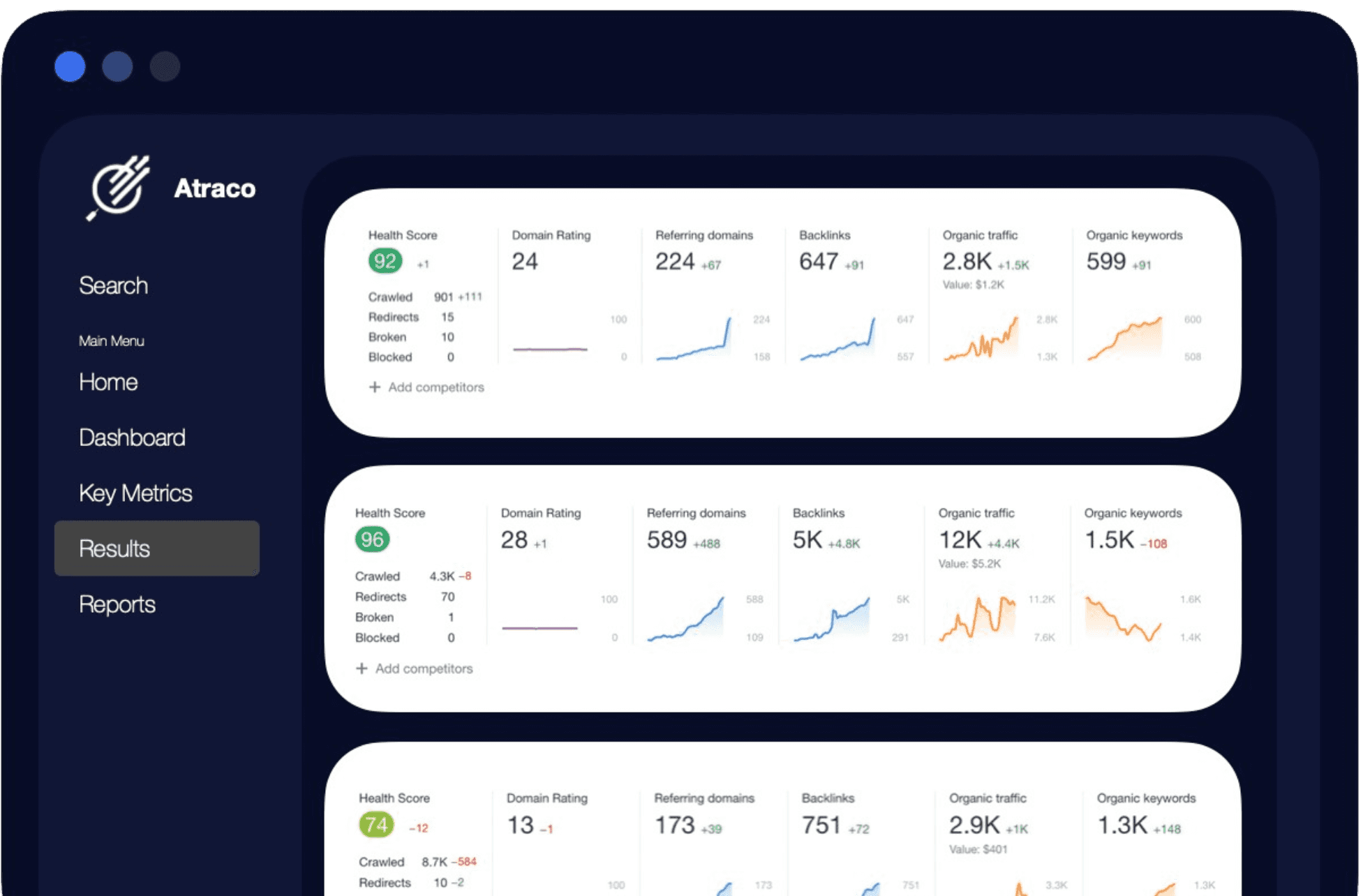This screenshot has width=1363, height=896.
Task: Click the green 96 health score badge
Action: point(372,539)
